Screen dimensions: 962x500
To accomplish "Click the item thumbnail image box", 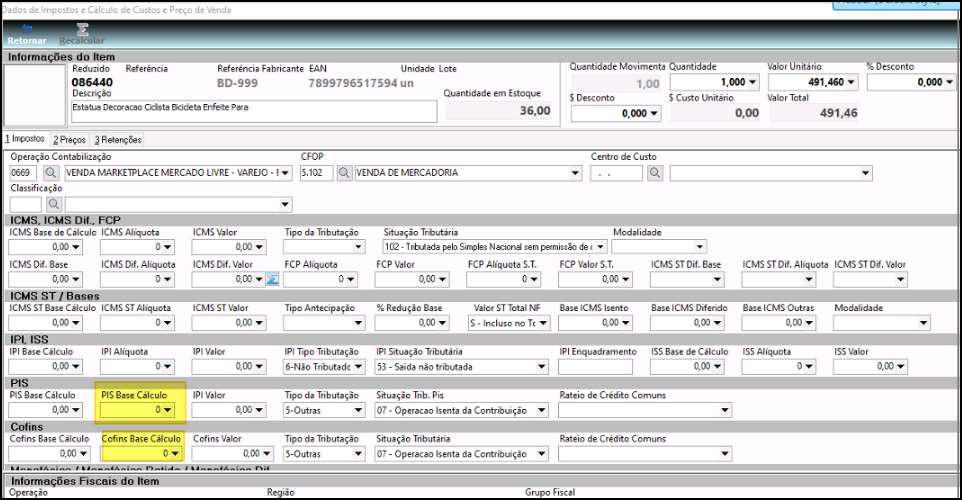I will (34, 95).
